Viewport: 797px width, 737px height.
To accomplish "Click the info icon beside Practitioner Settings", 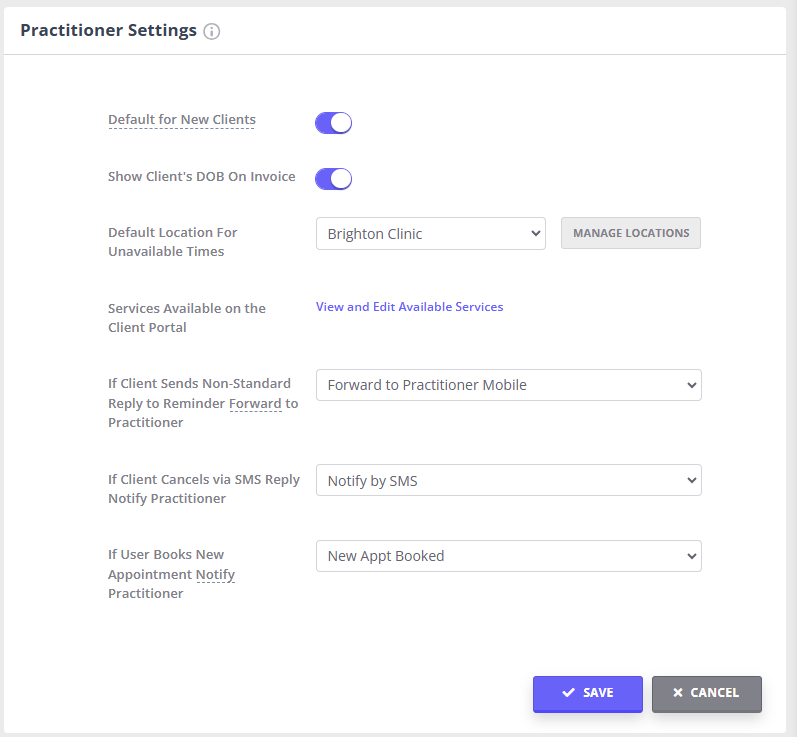I will [211, 31].
